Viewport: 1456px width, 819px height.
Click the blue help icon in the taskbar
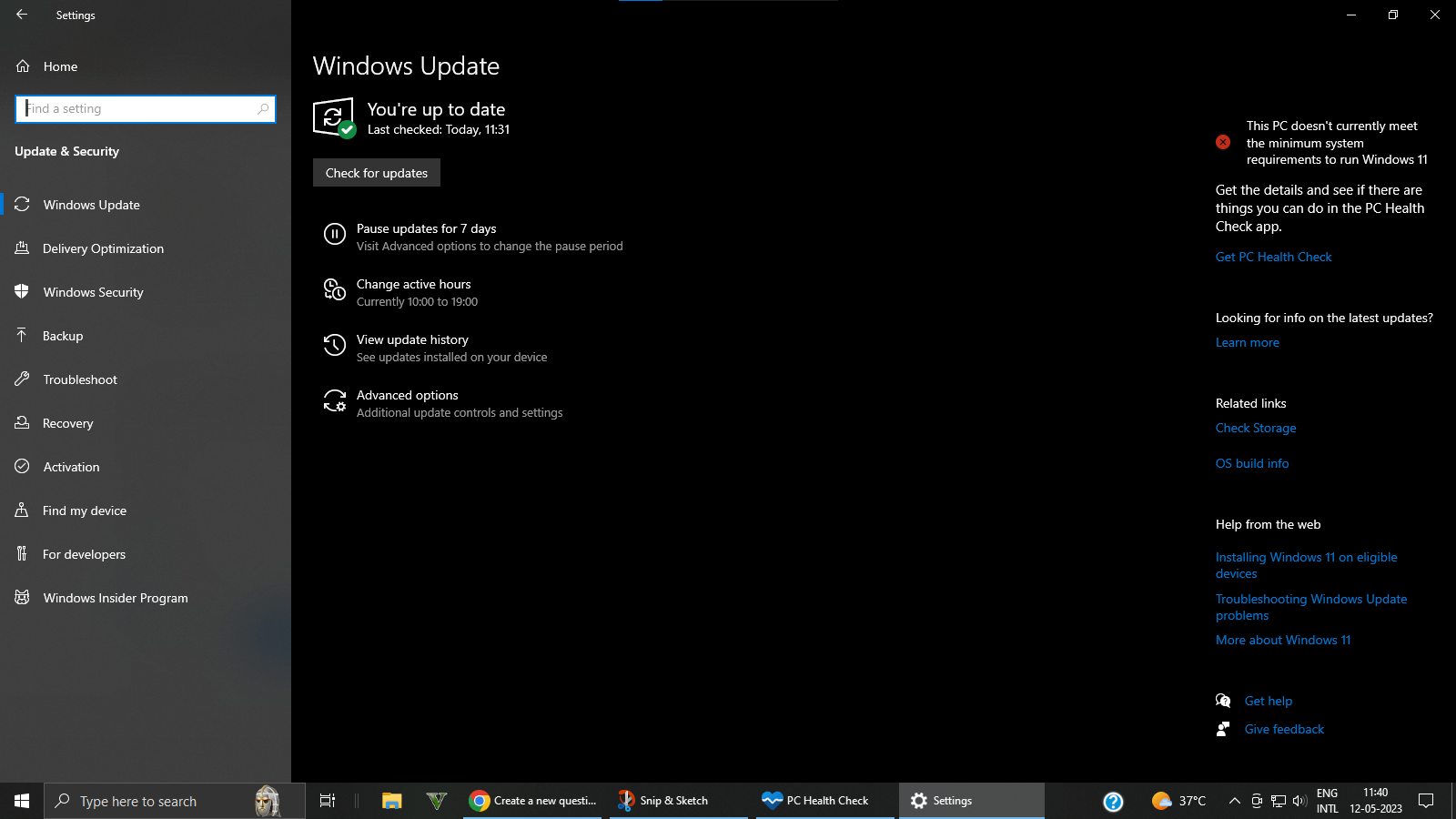(x=1113, y=801)
